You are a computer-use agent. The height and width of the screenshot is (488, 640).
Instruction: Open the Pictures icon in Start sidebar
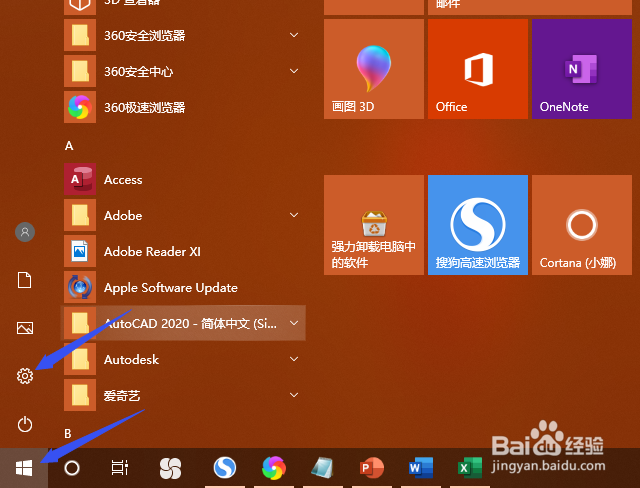click(x=25, y=328)
